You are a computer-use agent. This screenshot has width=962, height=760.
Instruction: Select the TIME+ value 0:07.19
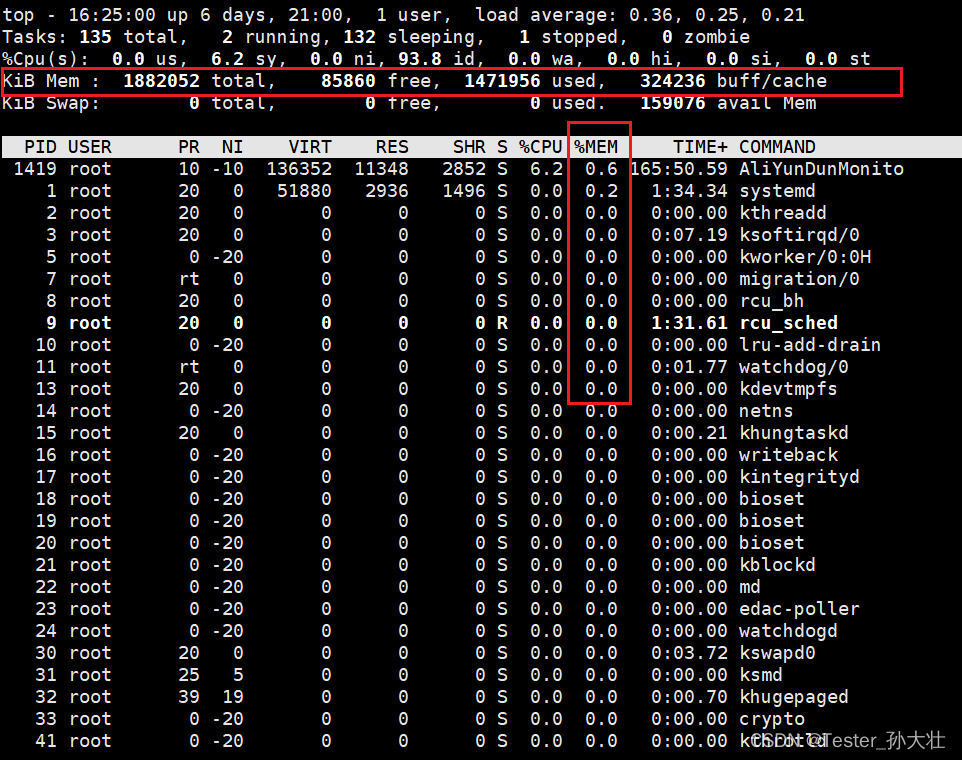[689, 235]
